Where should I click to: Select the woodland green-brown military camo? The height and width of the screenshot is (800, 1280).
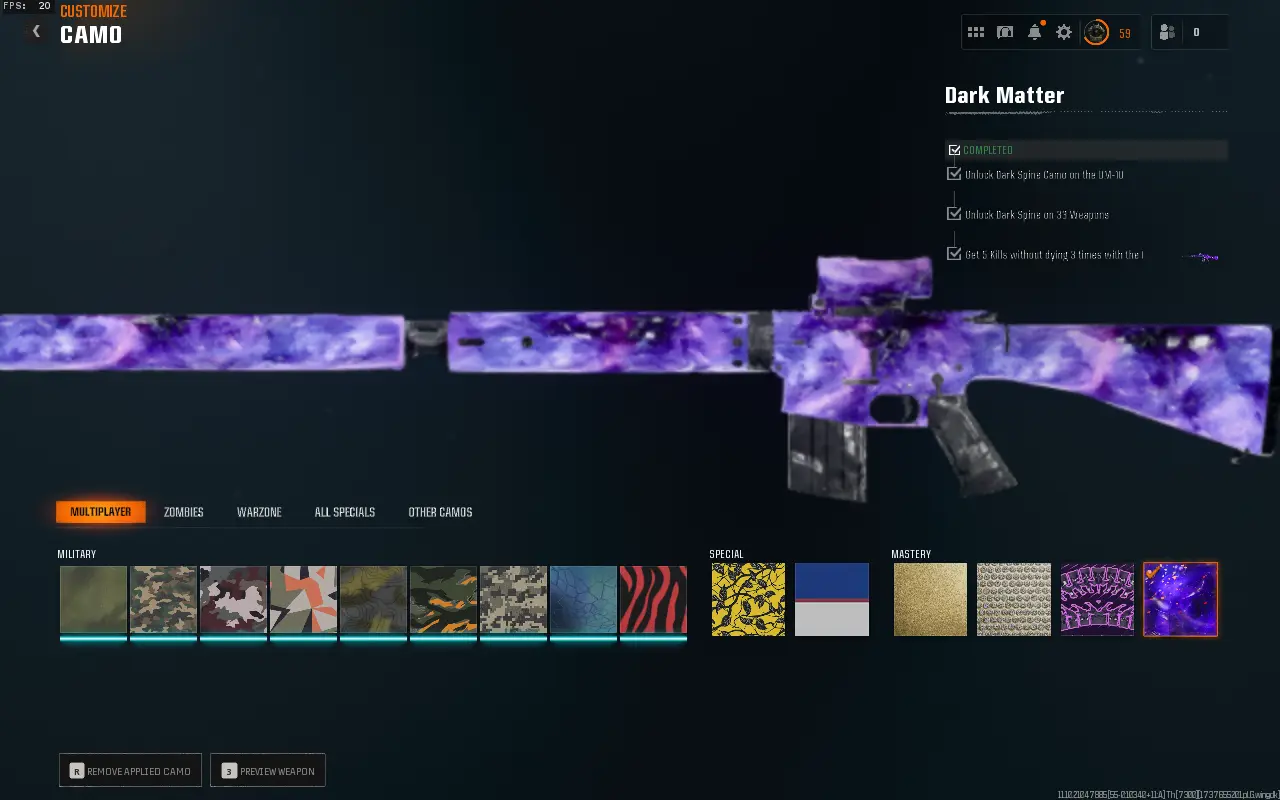164,600
